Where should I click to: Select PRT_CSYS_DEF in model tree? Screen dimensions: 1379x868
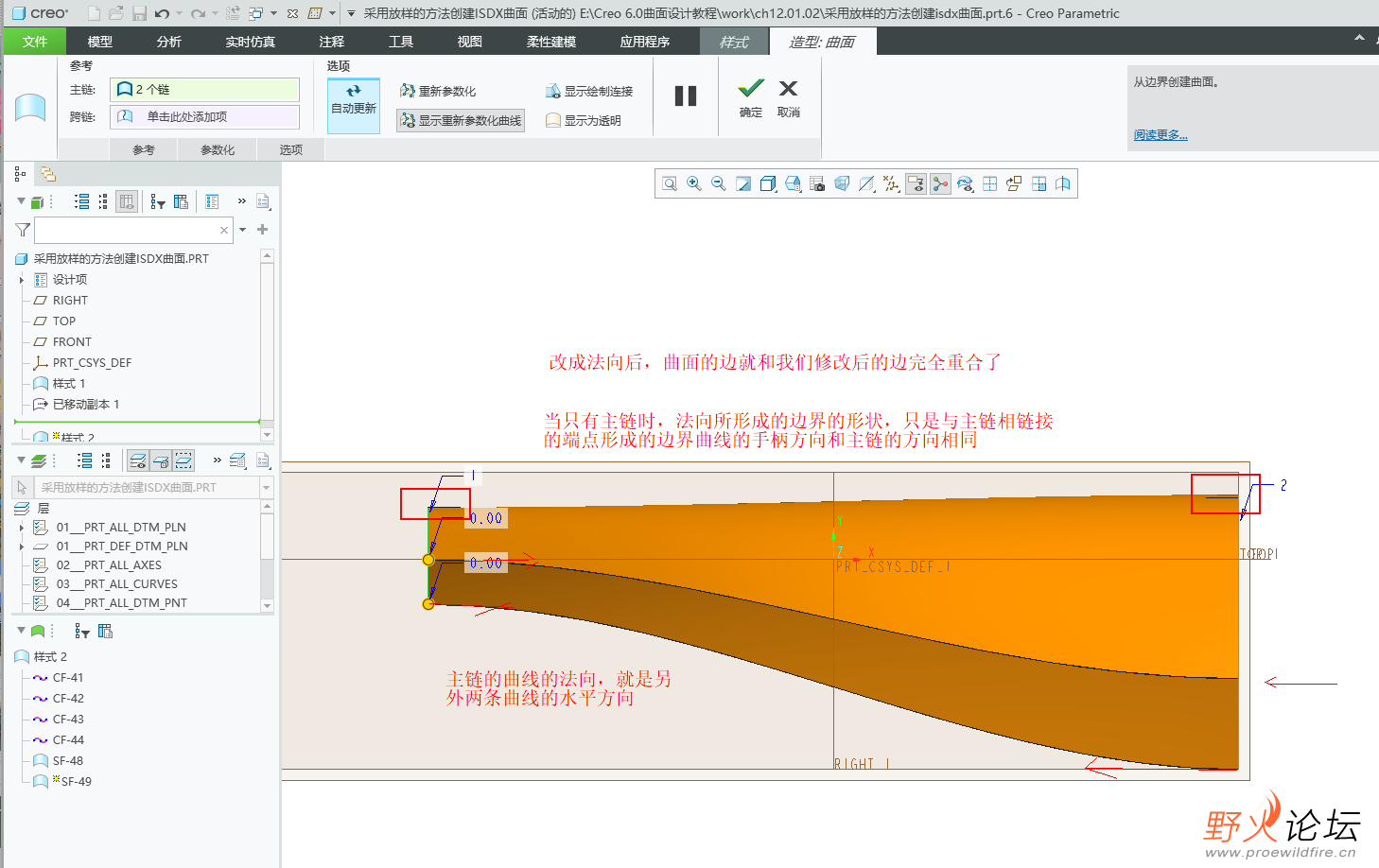[92, 362]
